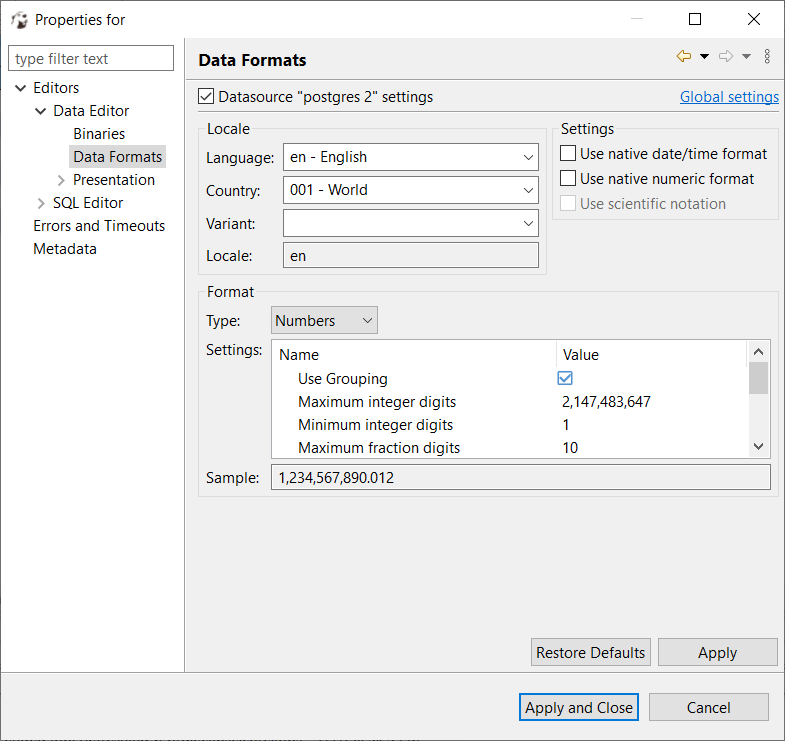Viewport: 785px width, 741px height.
Task: Click Apply and Close
Action: (x=579, y=707)
